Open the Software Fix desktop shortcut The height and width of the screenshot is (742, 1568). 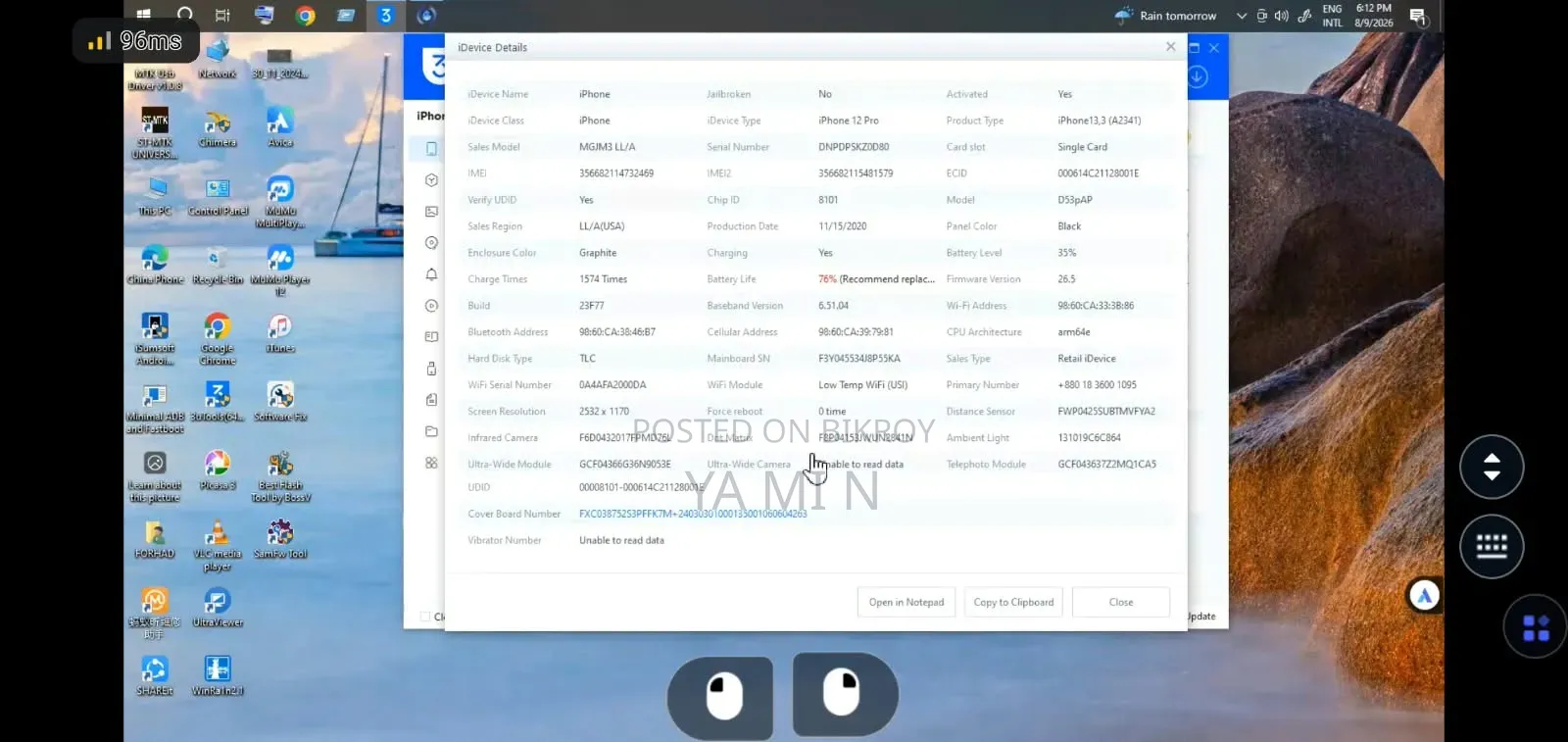(280, 402)
